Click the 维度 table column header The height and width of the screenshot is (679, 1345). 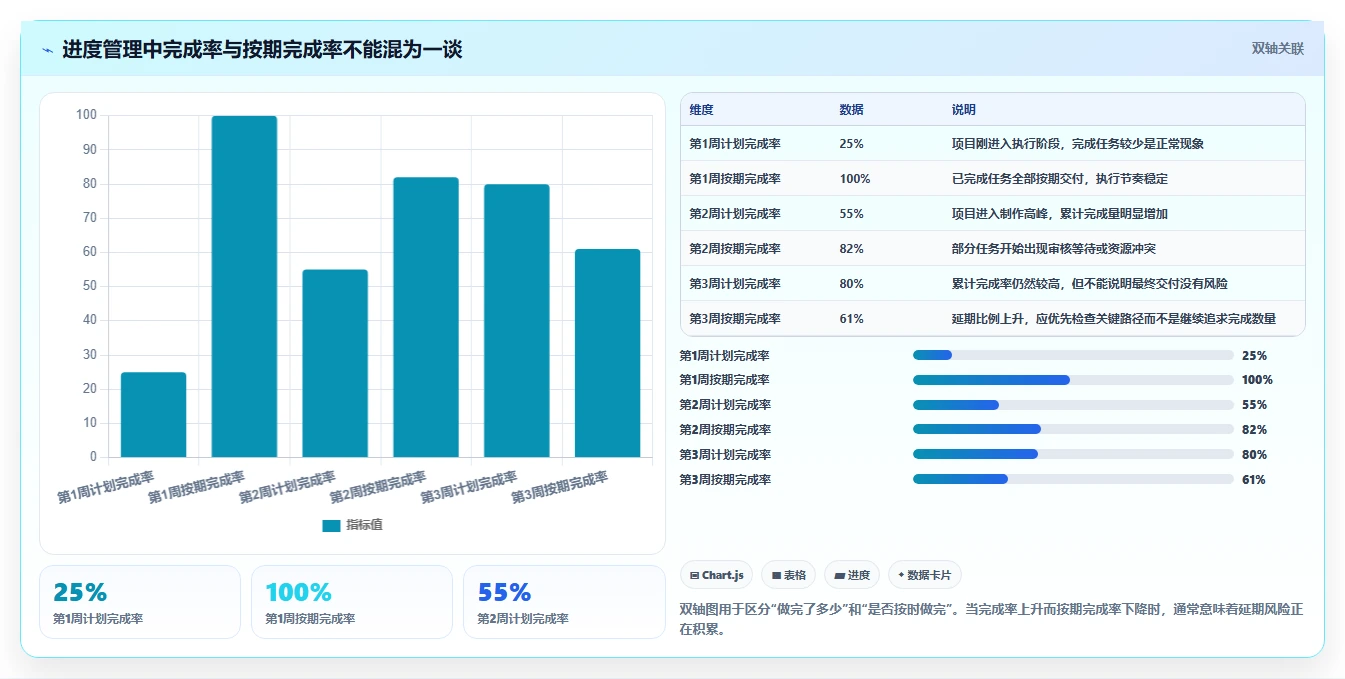tap(701, 109)
